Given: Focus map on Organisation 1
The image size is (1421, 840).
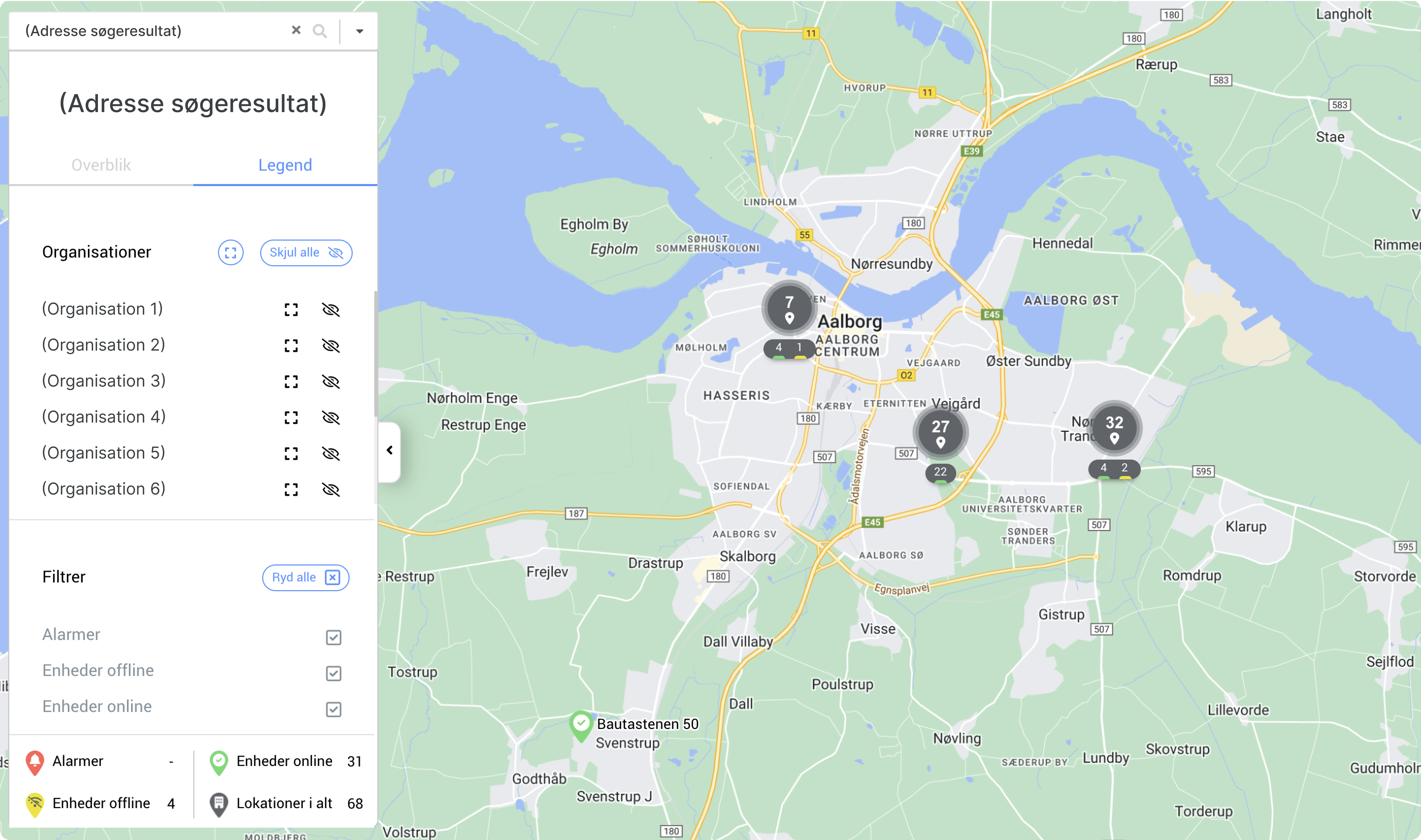Looking at the screenshot, I should coord(291,310).
